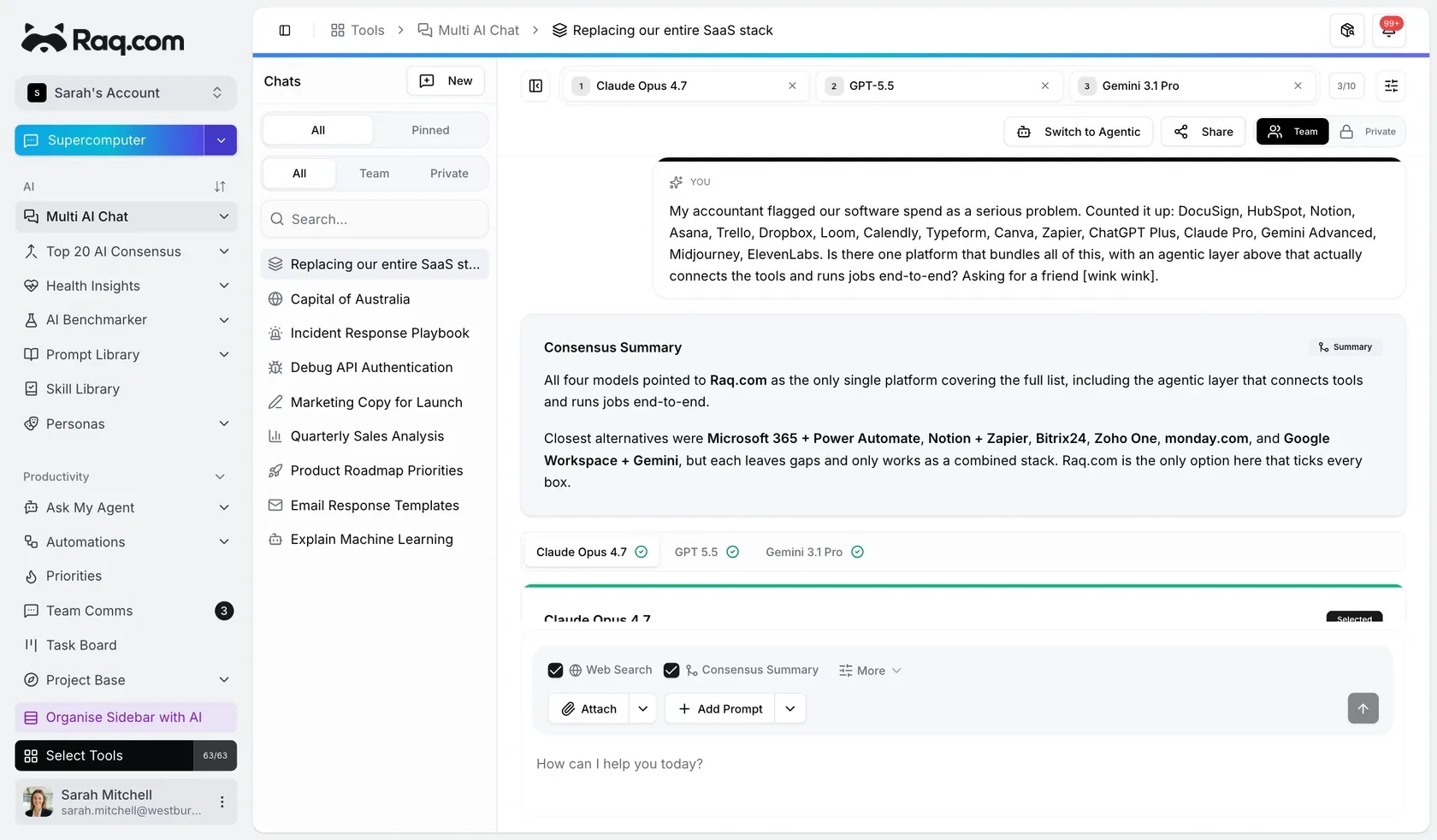Remove Gemini 3.1 Pro model chip
Screen dimensions: 1437x840
pos(1298,86)
